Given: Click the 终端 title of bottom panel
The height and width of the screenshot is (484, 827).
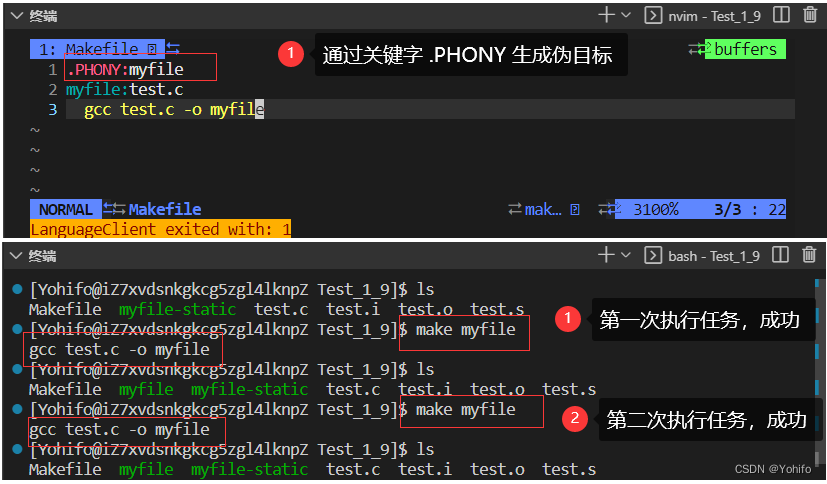Looking at the screenshot, I should click(42, 256).
